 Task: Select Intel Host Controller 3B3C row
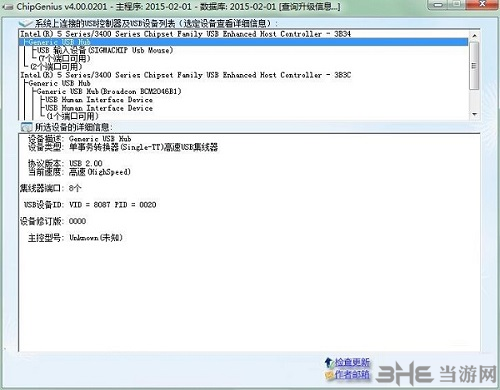(185, 75)
